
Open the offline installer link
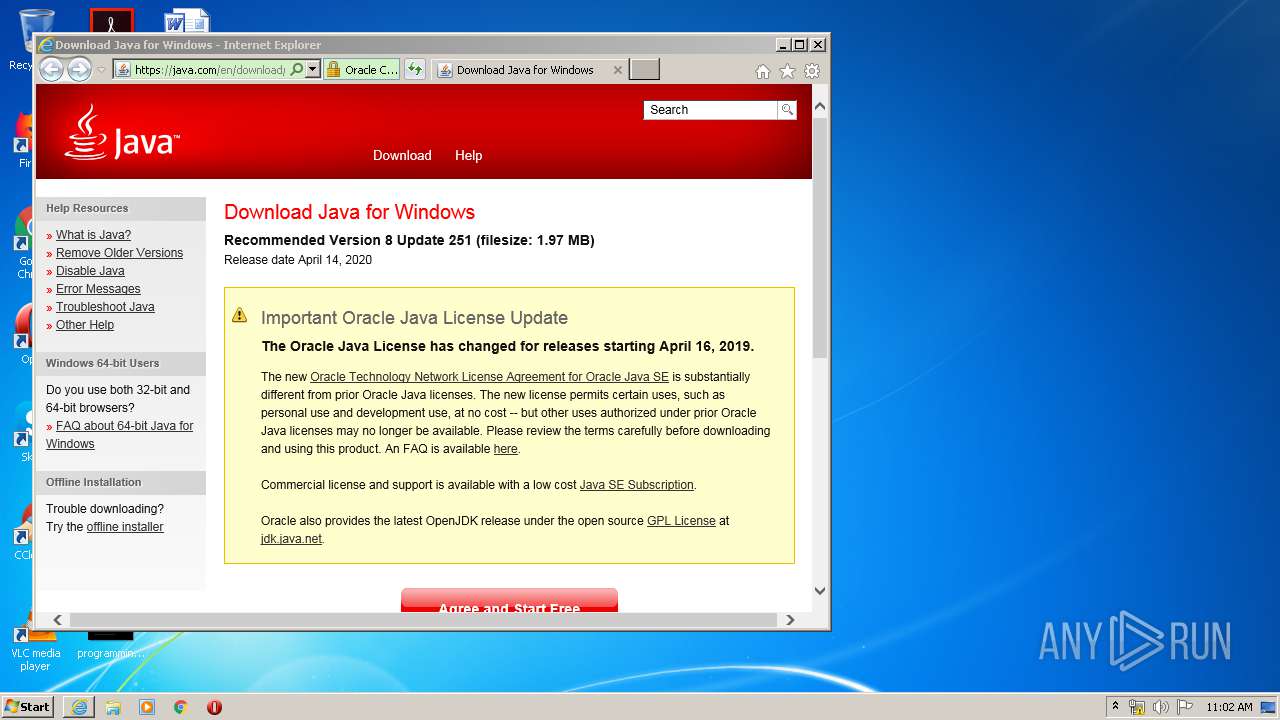[125, 527]
